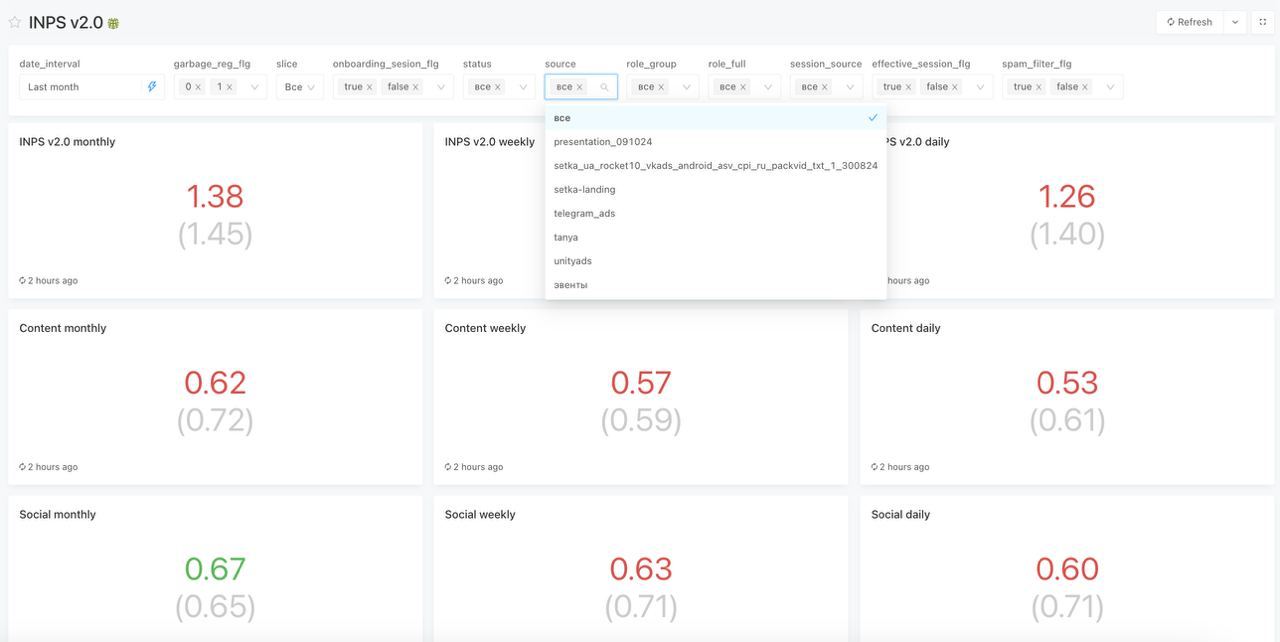Remove 'true' tag from onboarding_sesion_flg filter
Viewport: 1280px width, 642px height.
coord(369,87)
